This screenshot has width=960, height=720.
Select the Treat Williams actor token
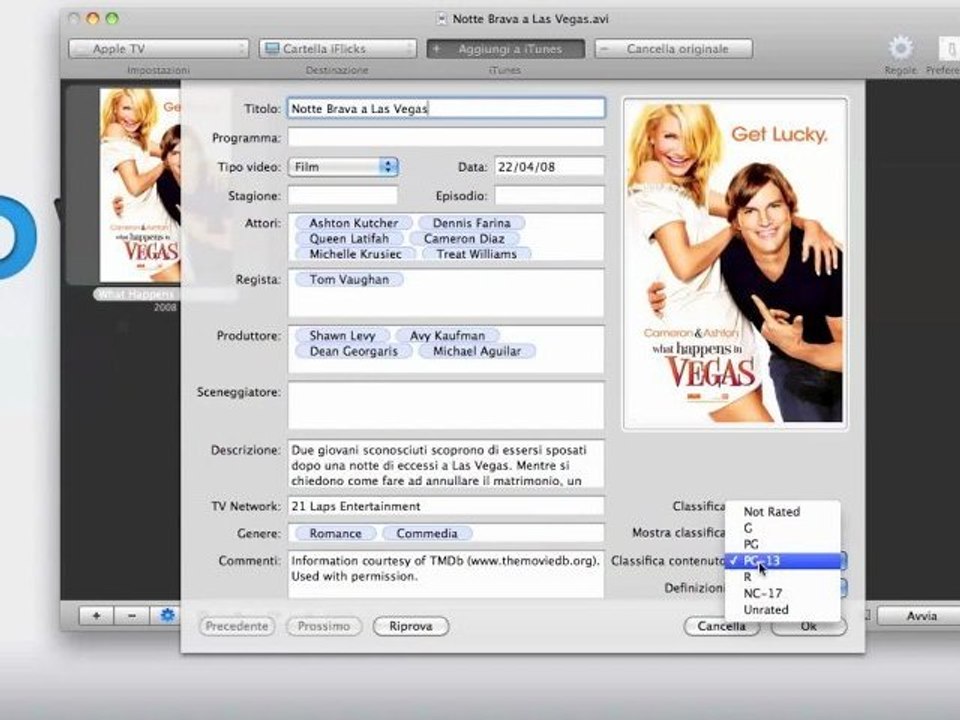(476, 253)
